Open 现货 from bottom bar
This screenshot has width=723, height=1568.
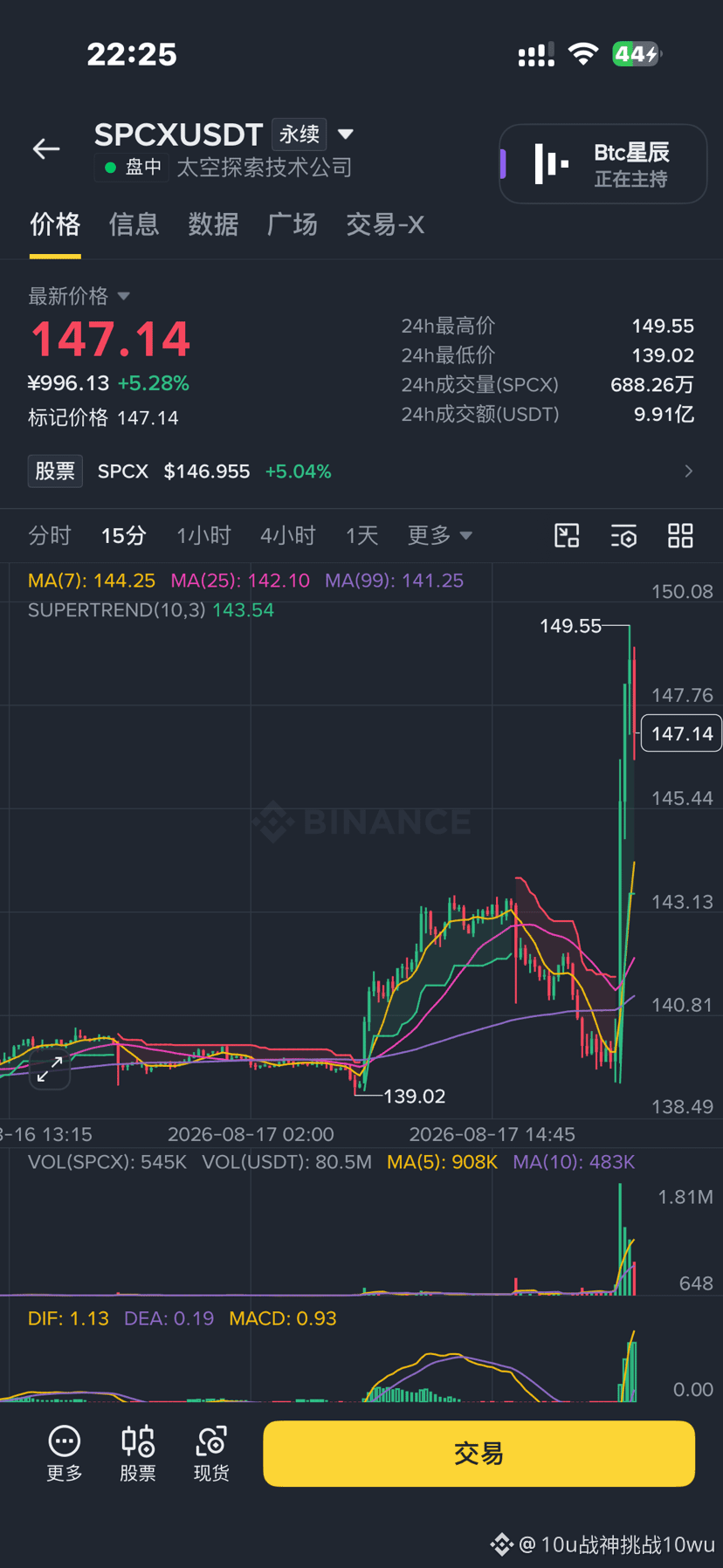click(x=211, y=1453)
